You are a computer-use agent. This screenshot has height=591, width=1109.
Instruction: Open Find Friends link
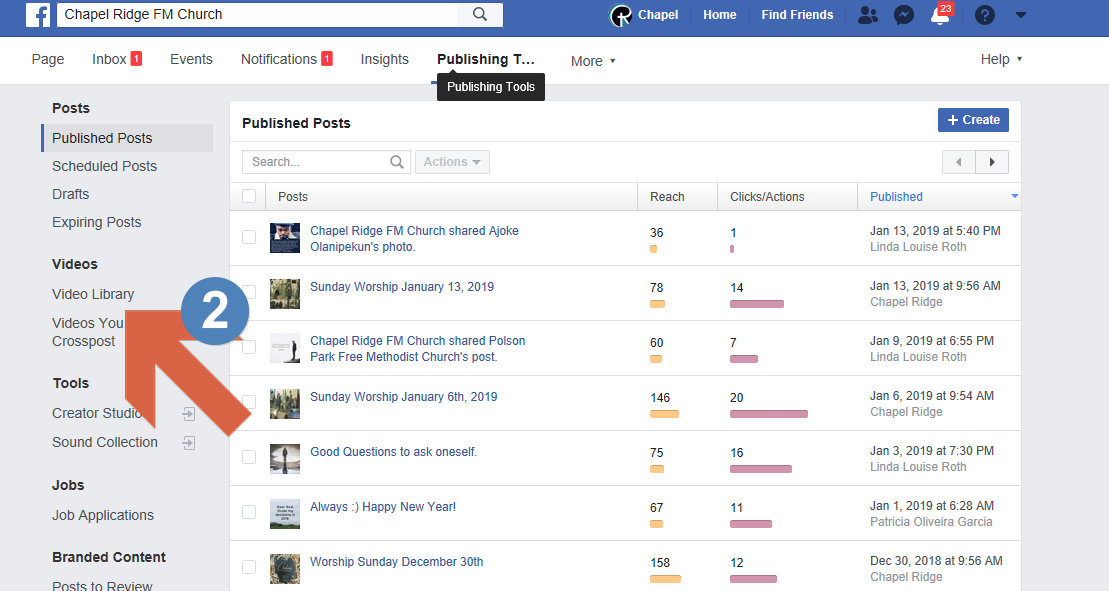coord(797,15)
